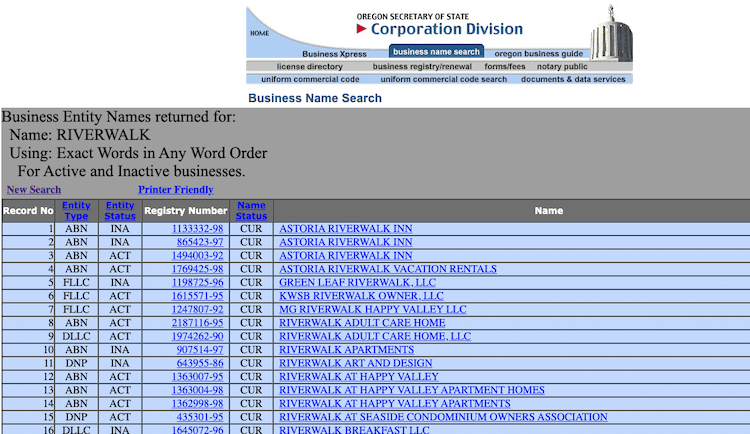The height and width of the screenshot is (434, 750).
Task: Go to documents & data services
Action: 573,79
